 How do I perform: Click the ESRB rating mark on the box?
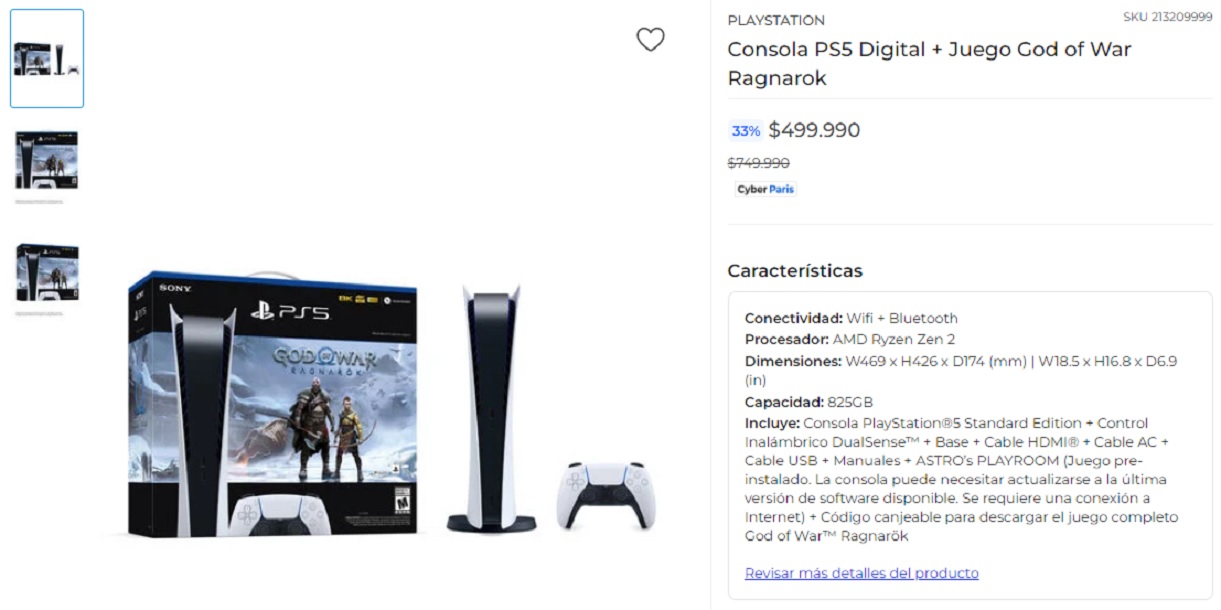point(402,500)
